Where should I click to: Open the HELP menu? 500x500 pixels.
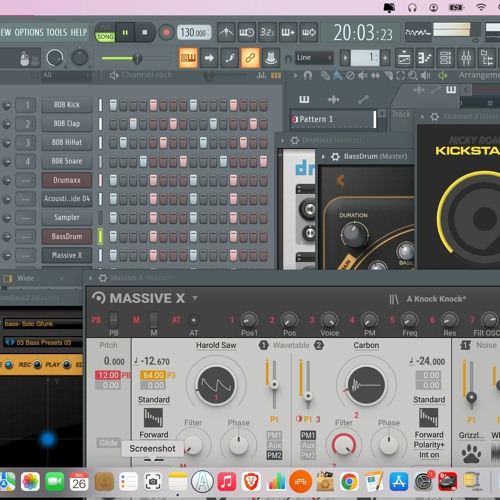(x=78, y=33)
